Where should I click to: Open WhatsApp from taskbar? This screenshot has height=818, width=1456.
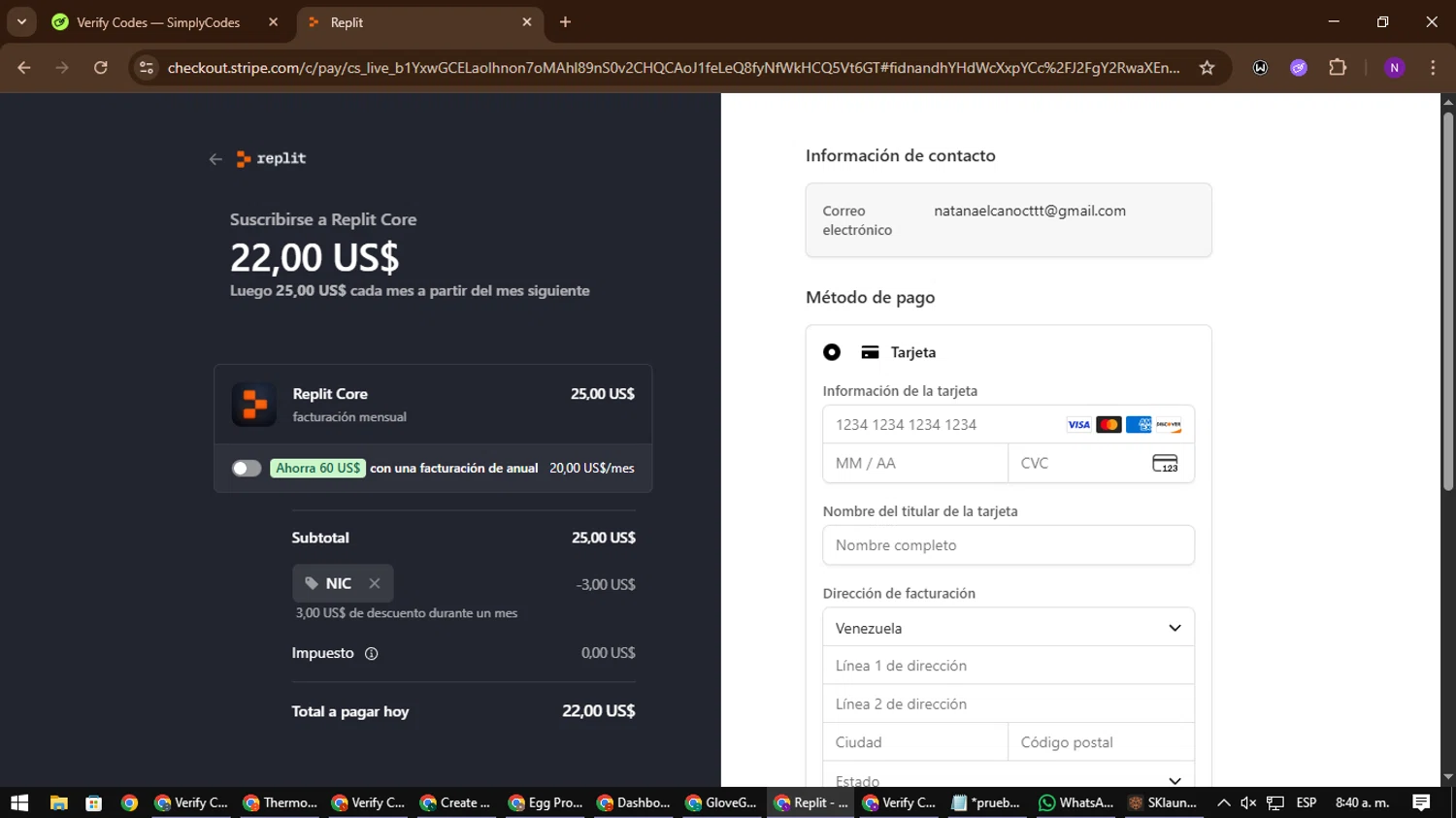click(1075, 802)
